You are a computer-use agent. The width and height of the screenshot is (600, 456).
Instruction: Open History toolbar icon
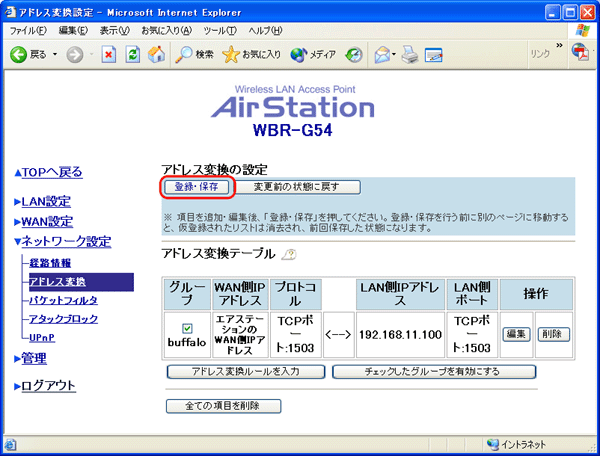click(x=354, y=55)
